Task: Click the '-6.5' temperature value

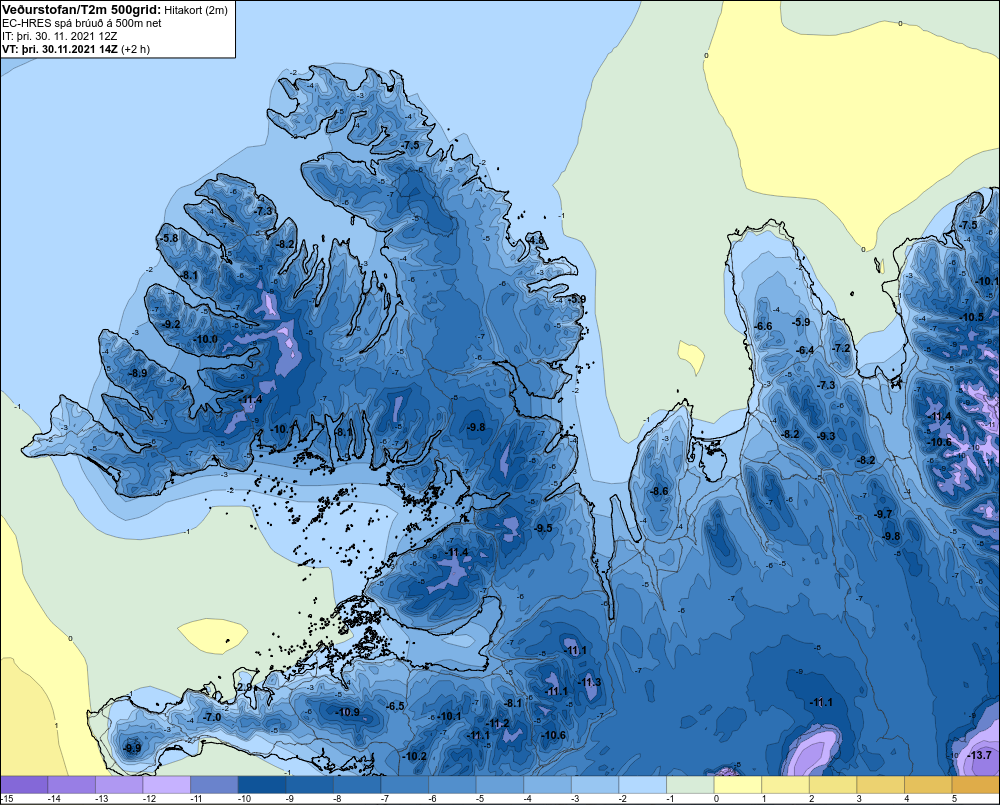Action: point(395,706)
